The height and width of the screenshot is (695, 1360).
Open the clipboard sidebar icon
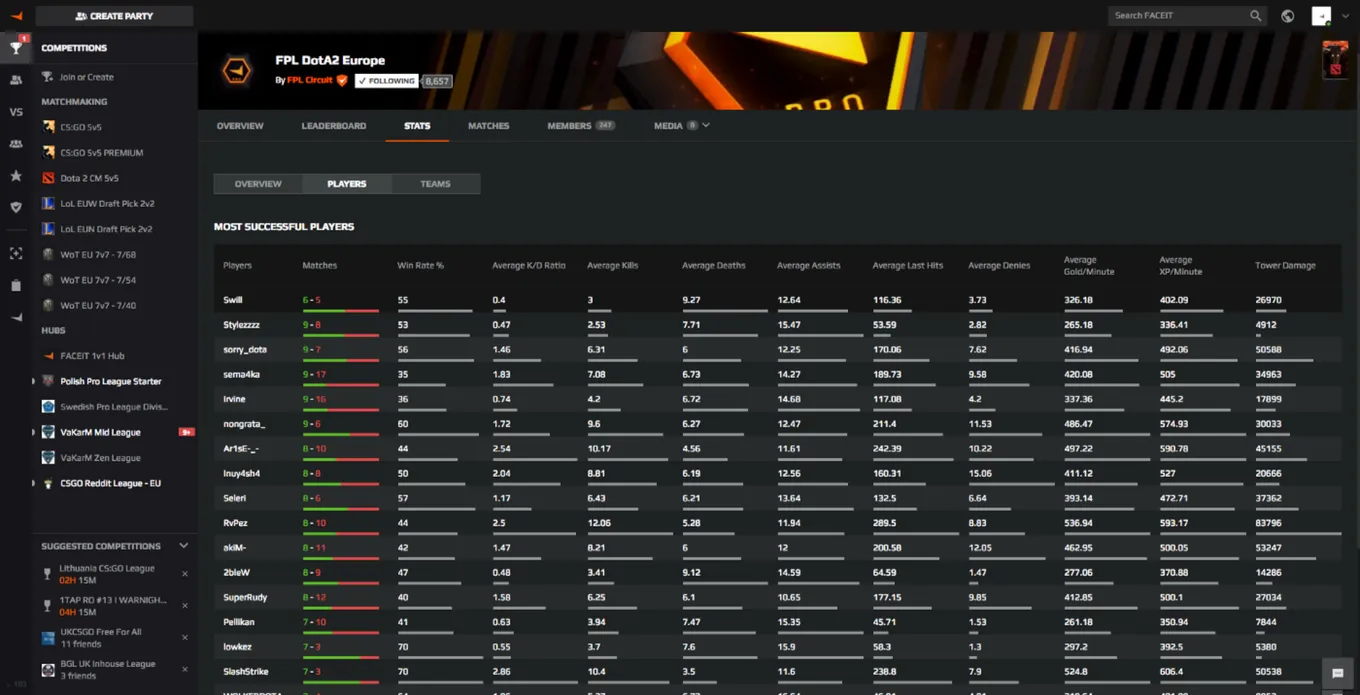click(x=16, y=285)
